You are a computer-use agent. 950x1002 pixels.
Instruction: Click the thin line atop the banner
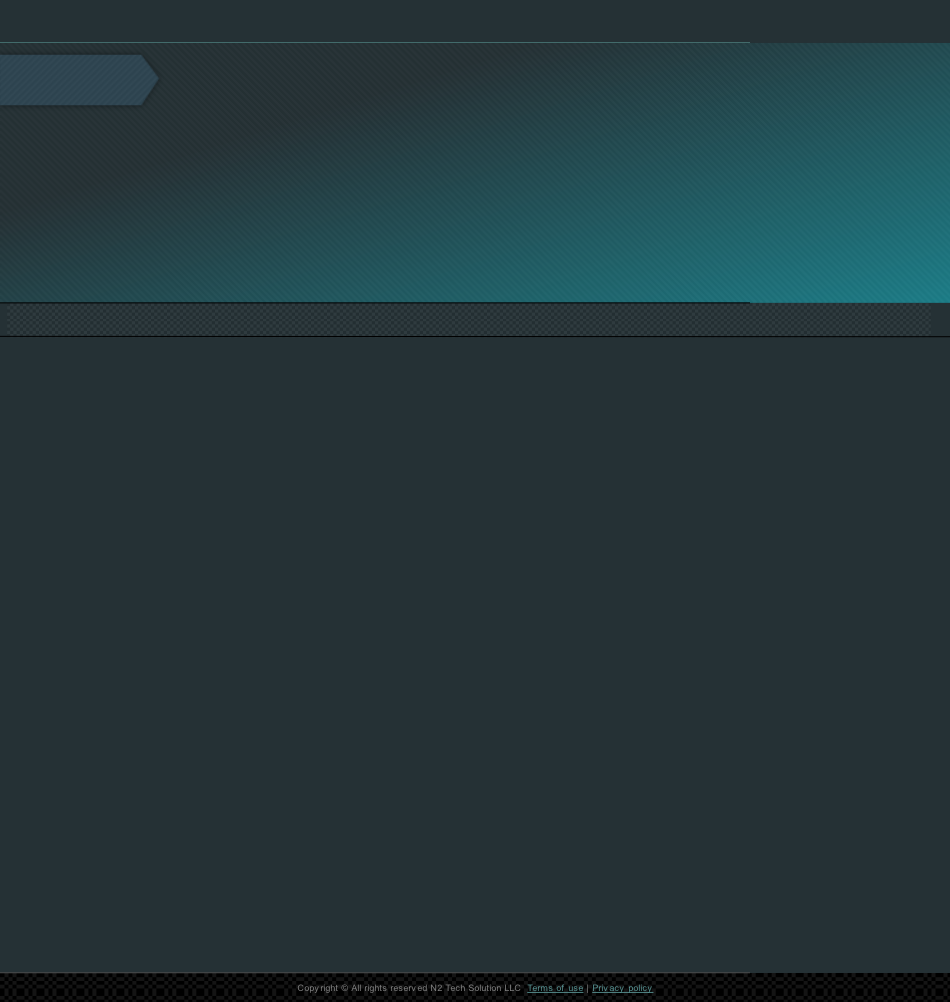pyautogui.click(x=375, y=42)
